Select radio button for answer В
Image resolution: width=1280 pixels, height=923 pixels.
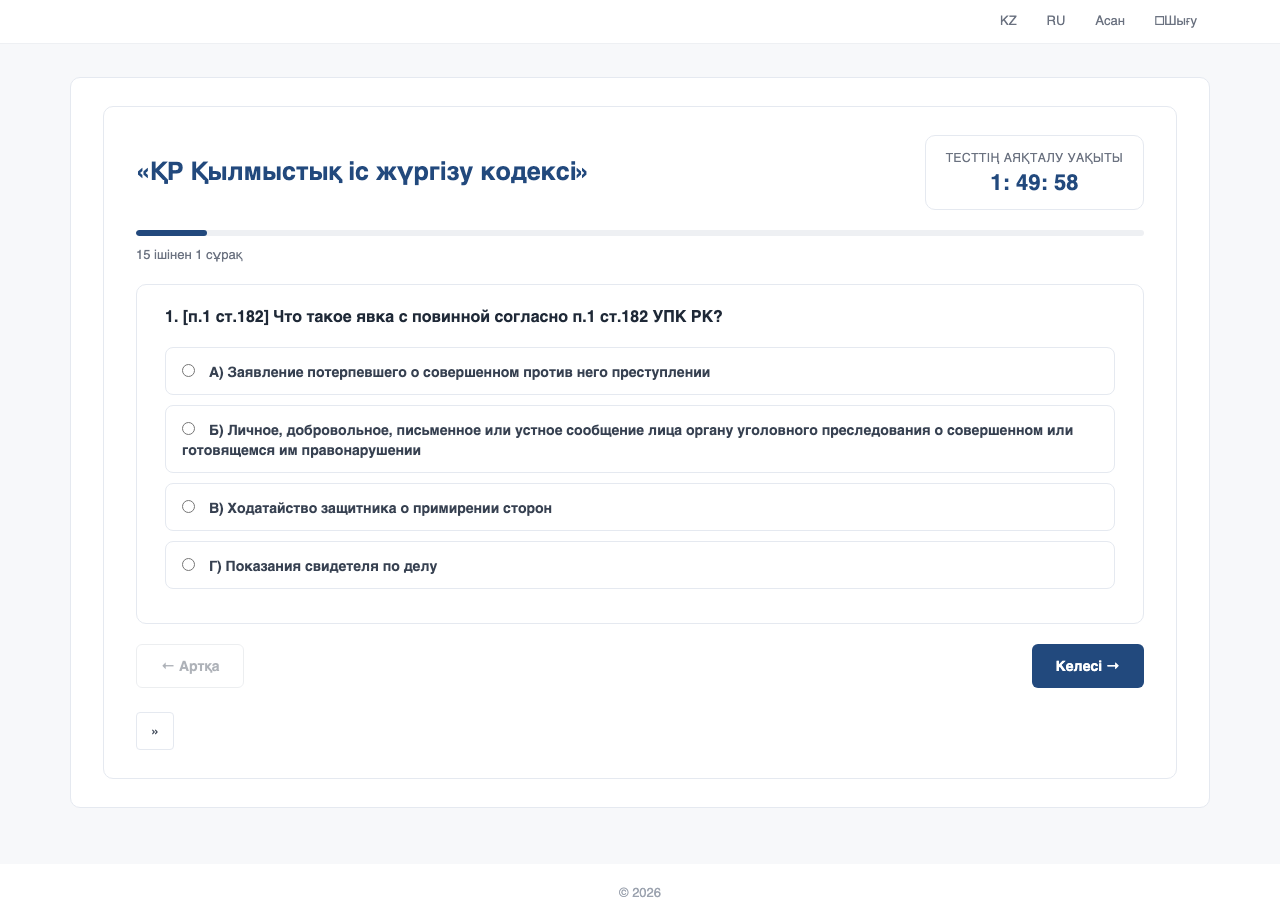[x=188, y=507]
